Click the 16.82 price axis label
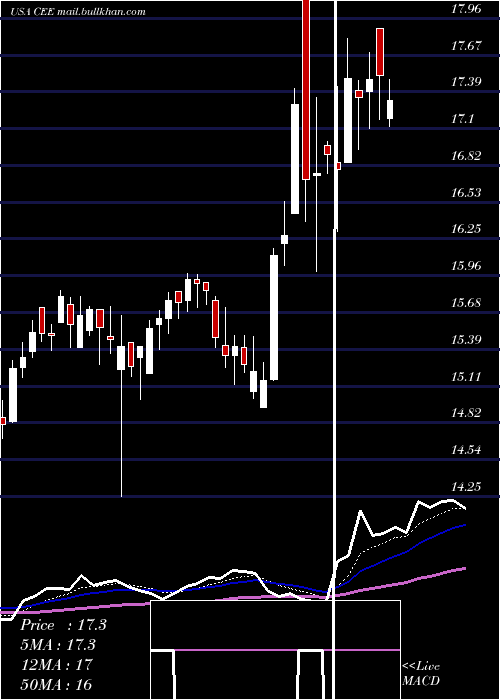The image size is (500, 700). [466, 156]
